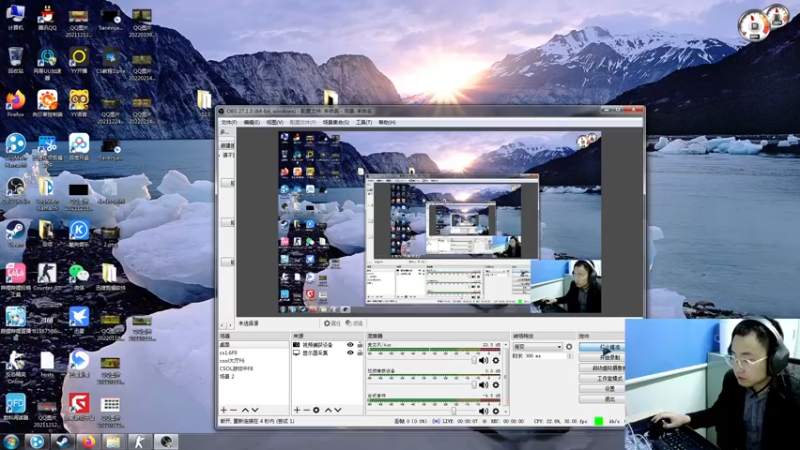
Task: Open settings gear for the second mixer channel
Action: 495,385
